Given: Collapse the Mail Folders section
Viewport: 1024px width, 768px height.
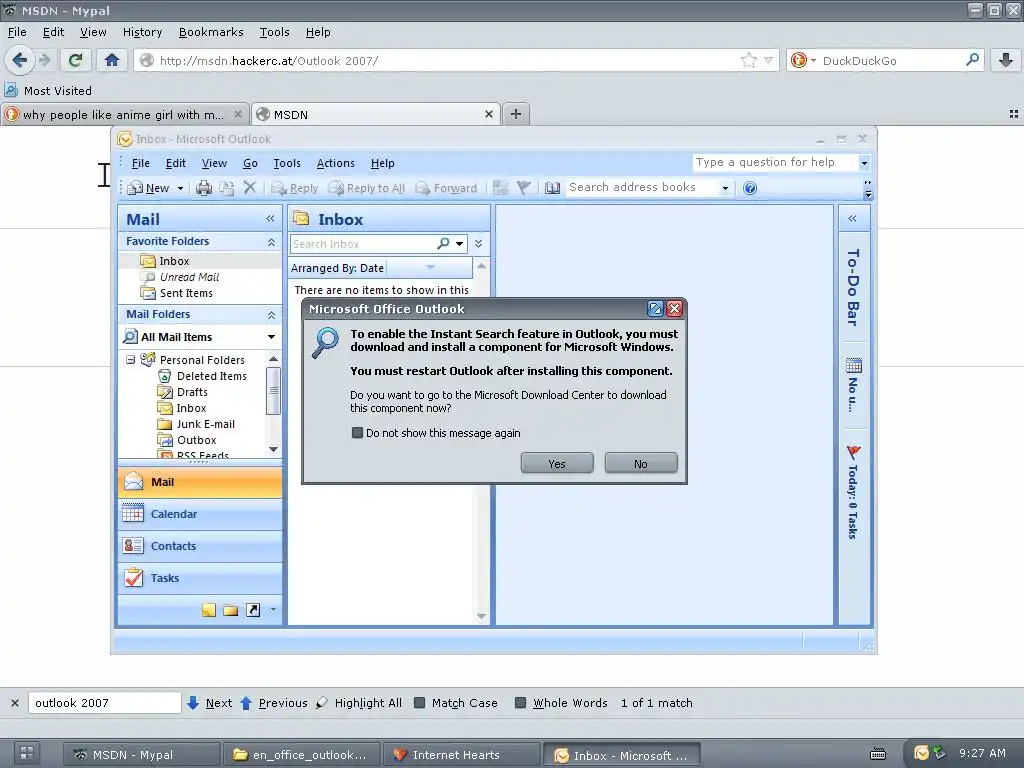Looking at the screenshot, I should pos(271,315).
